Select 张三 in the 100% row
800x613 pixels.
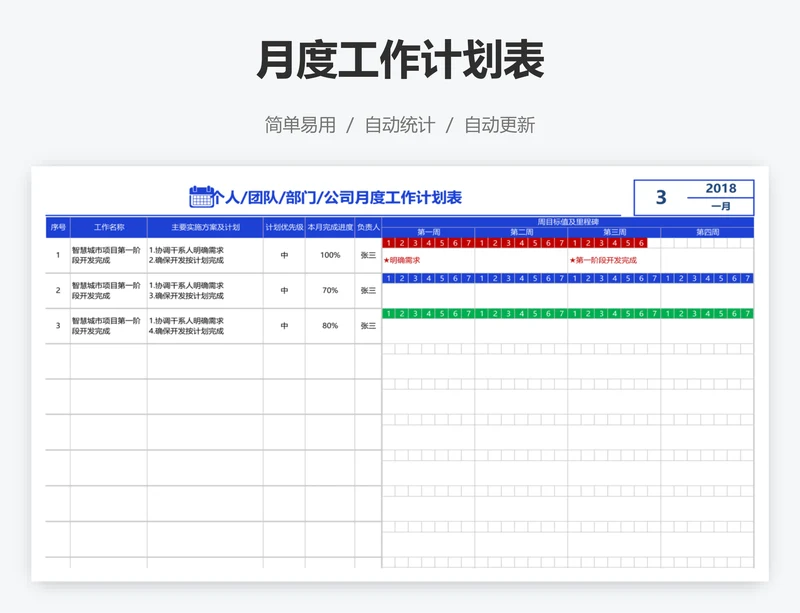[x=368, y=255]
